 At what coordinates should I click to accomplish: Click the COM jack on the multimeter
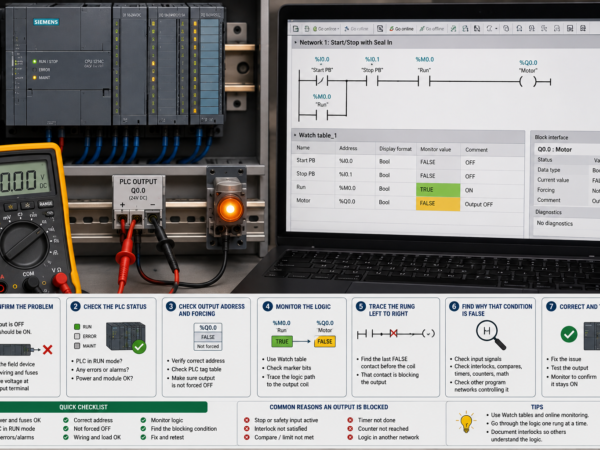[32, 284]
